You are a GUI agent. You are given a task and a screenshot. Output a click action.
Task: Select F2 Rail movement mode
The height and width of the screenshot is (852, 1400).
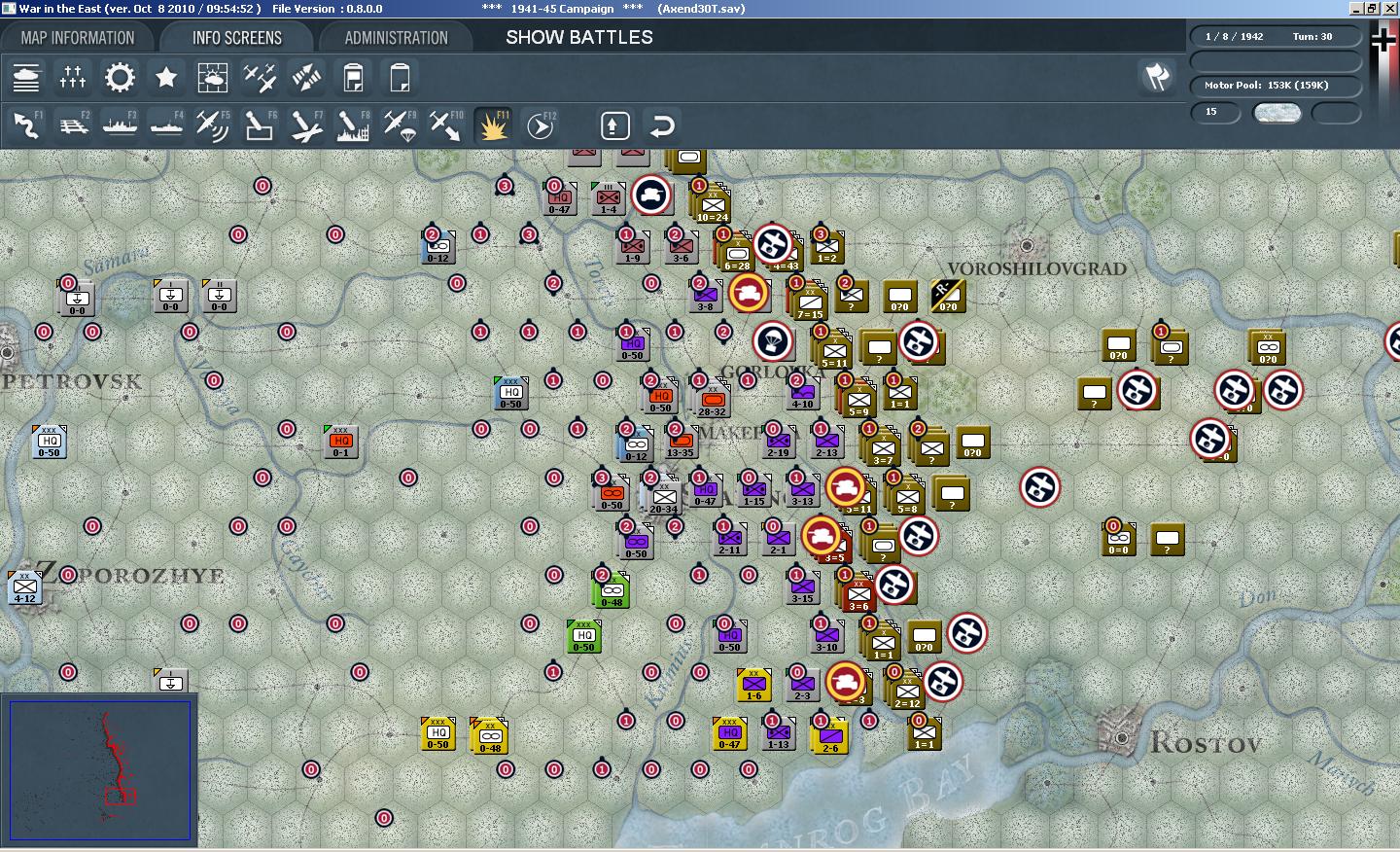click(73, 125)
